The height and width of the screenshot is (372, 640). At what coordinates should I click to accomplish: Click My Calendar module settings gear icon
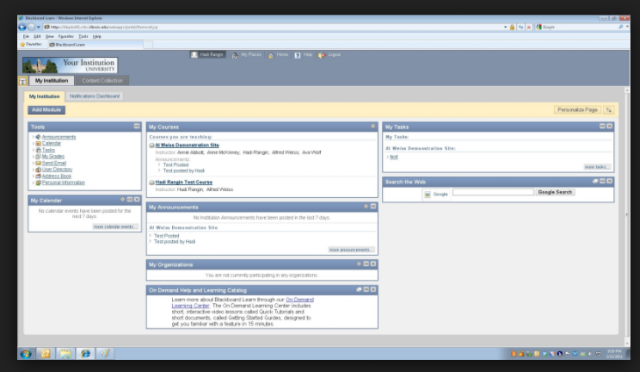122,200
